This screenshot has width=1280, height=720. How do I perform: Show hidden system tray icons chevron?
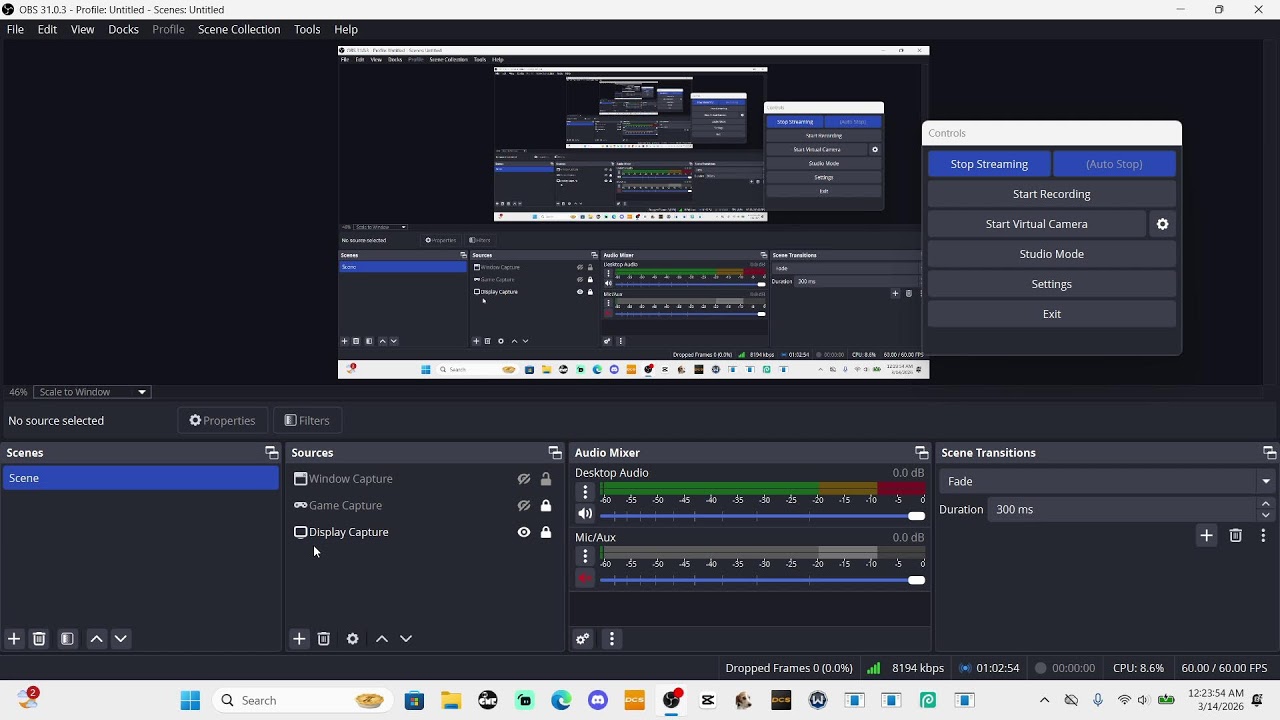click(1045, 700)
